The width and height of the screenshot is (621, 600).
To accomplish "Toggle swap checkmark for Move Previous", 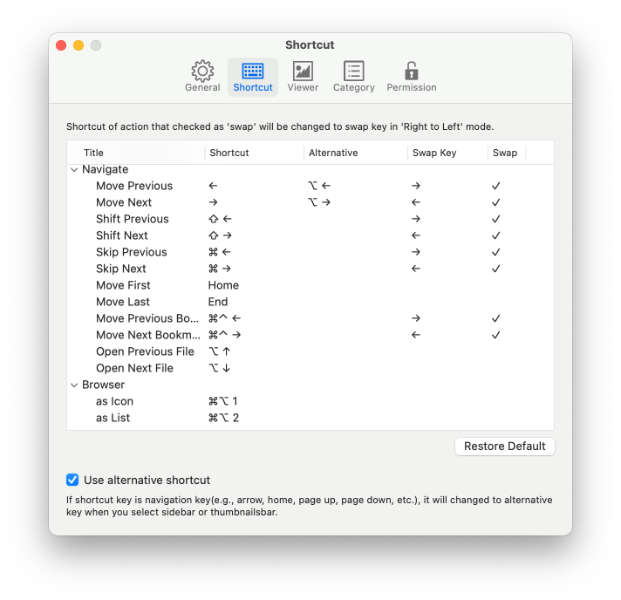I will click(x=496, y=186).
